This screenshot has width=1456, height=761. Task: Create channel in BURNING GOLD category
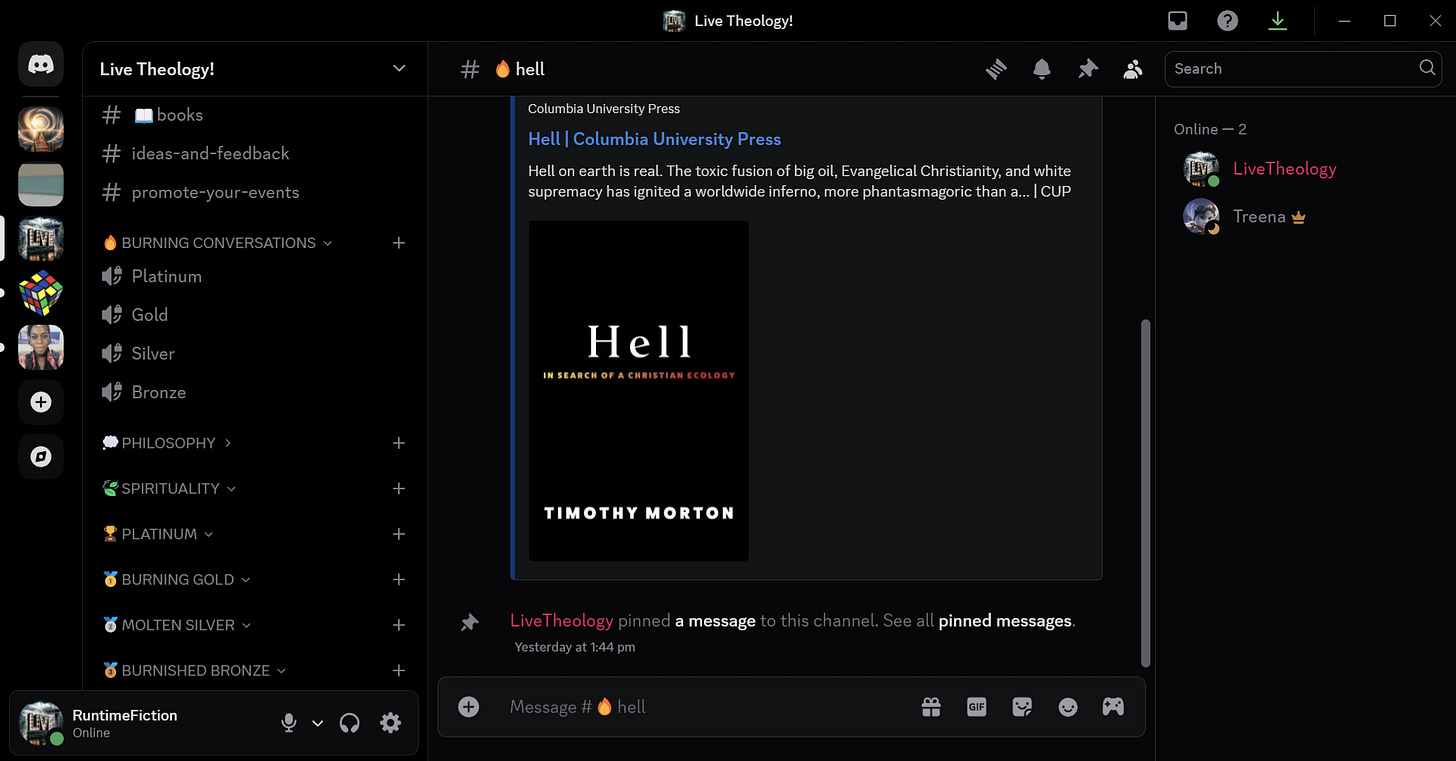[x=399, y=580]
